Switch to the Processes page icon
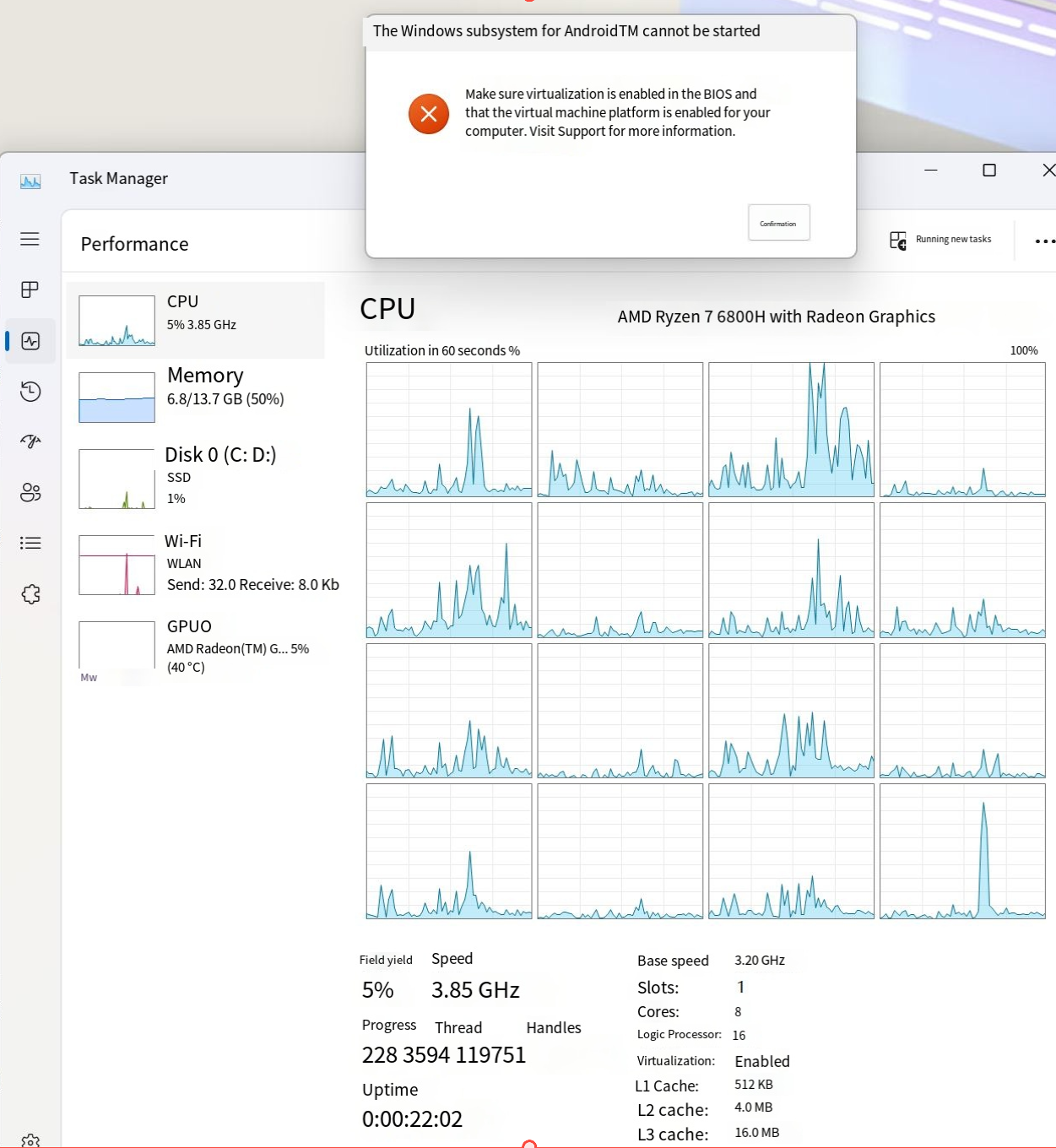Image resolution: width=1056 pixels, height=1148 pixels. pyautogui.click(x=30, y=290)
